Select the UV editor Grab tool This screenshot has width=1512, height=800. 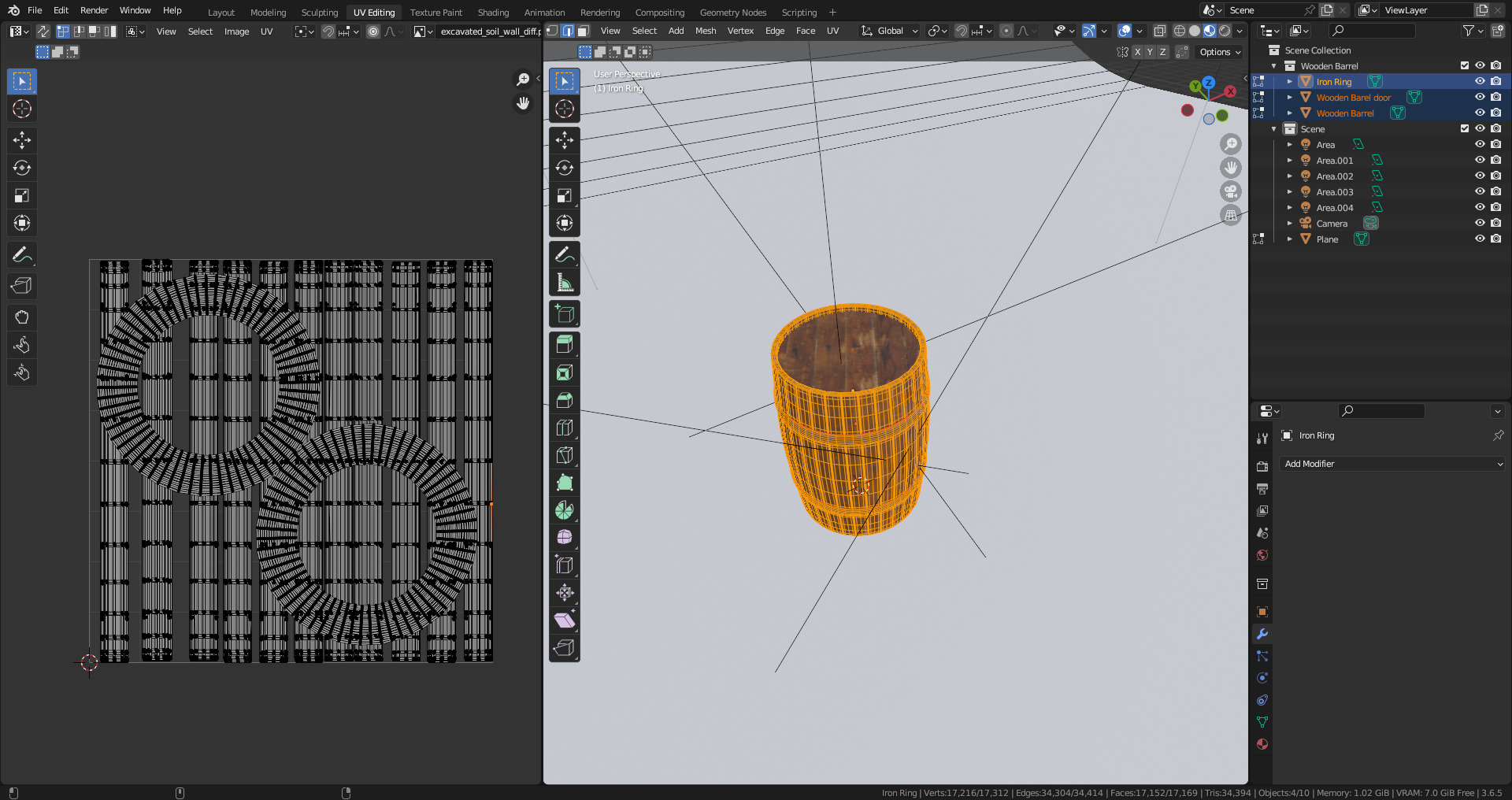(22, 317)
